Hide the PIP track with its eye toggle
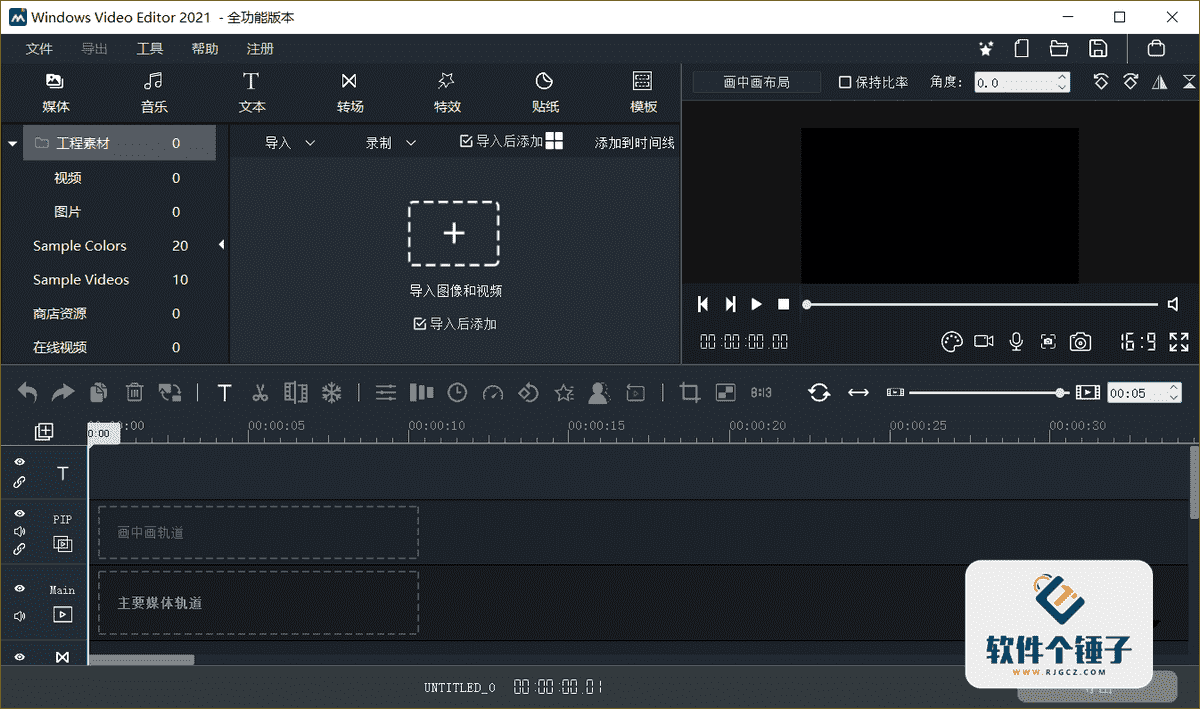 pyautogui.click(x=18, y=513)
